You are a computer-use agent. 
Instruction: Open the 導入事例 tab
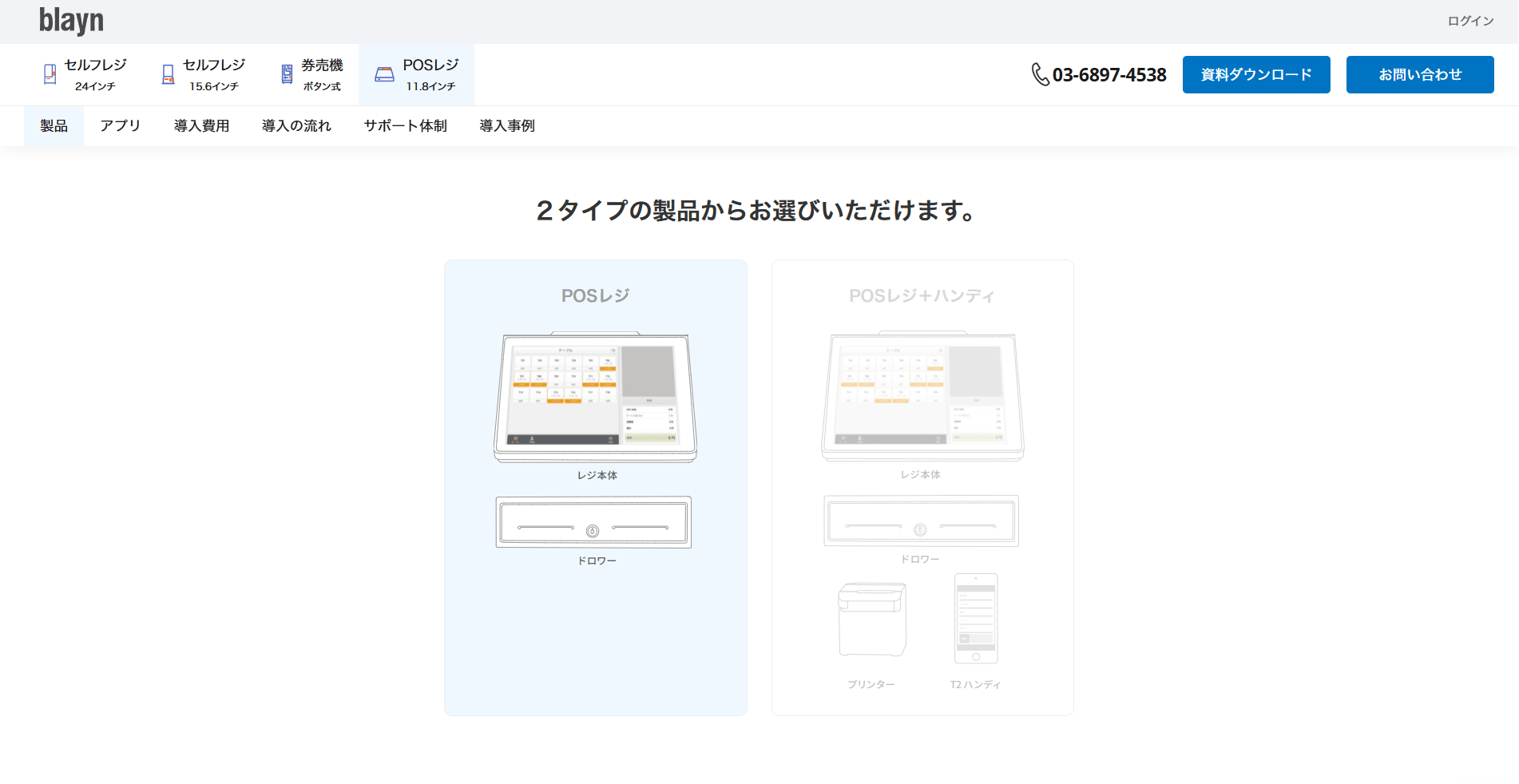point(507,126)
